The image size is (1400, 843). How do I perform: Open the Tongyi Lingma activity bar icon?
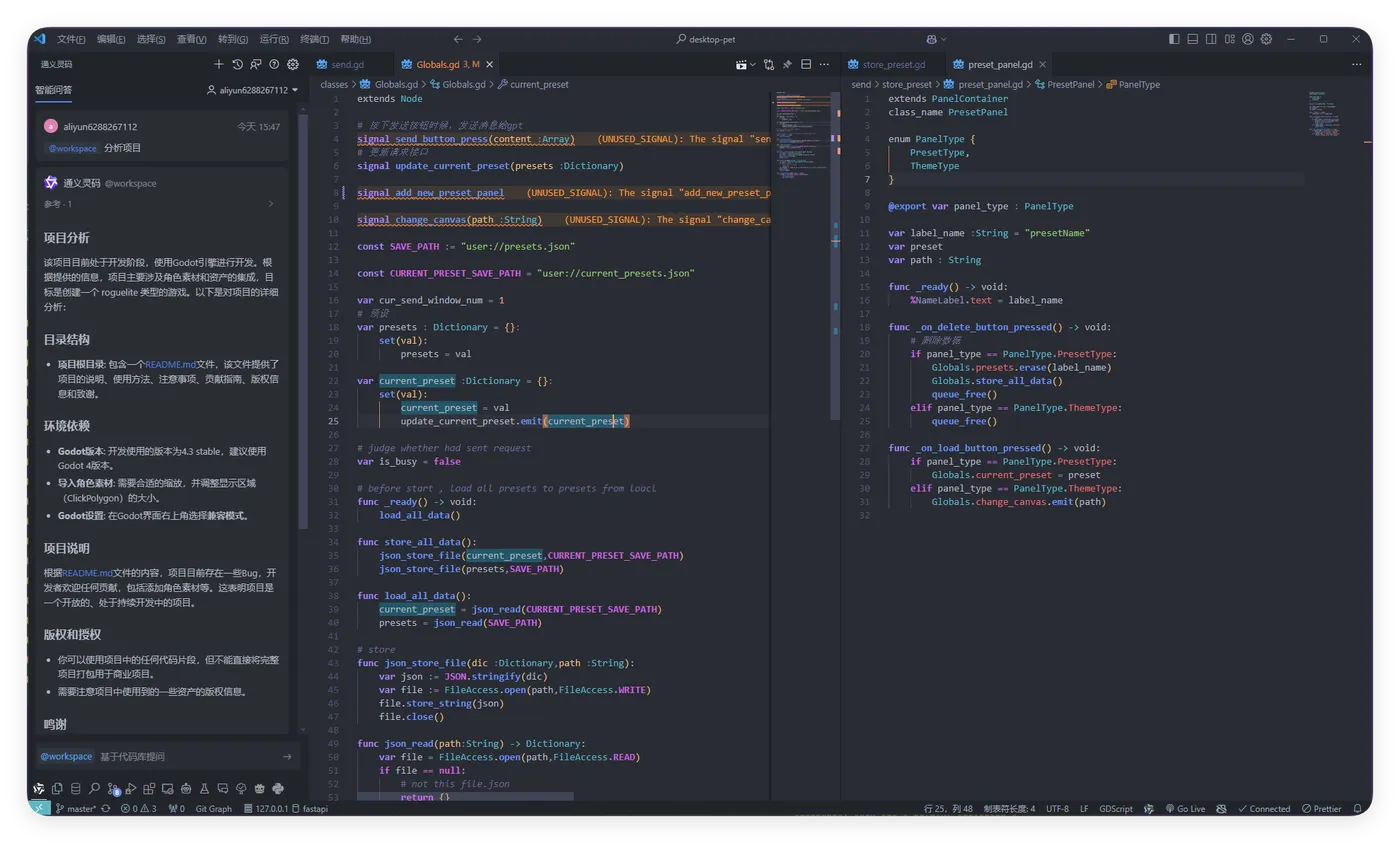(x=39, y=789)
